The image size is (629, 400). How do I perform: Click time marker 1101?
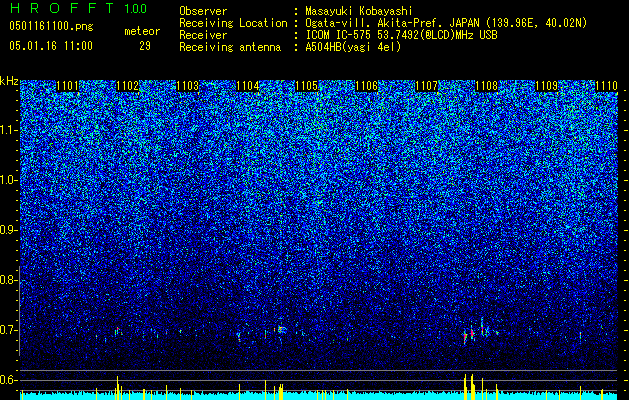pyautogui.click(x=67, y=86)
